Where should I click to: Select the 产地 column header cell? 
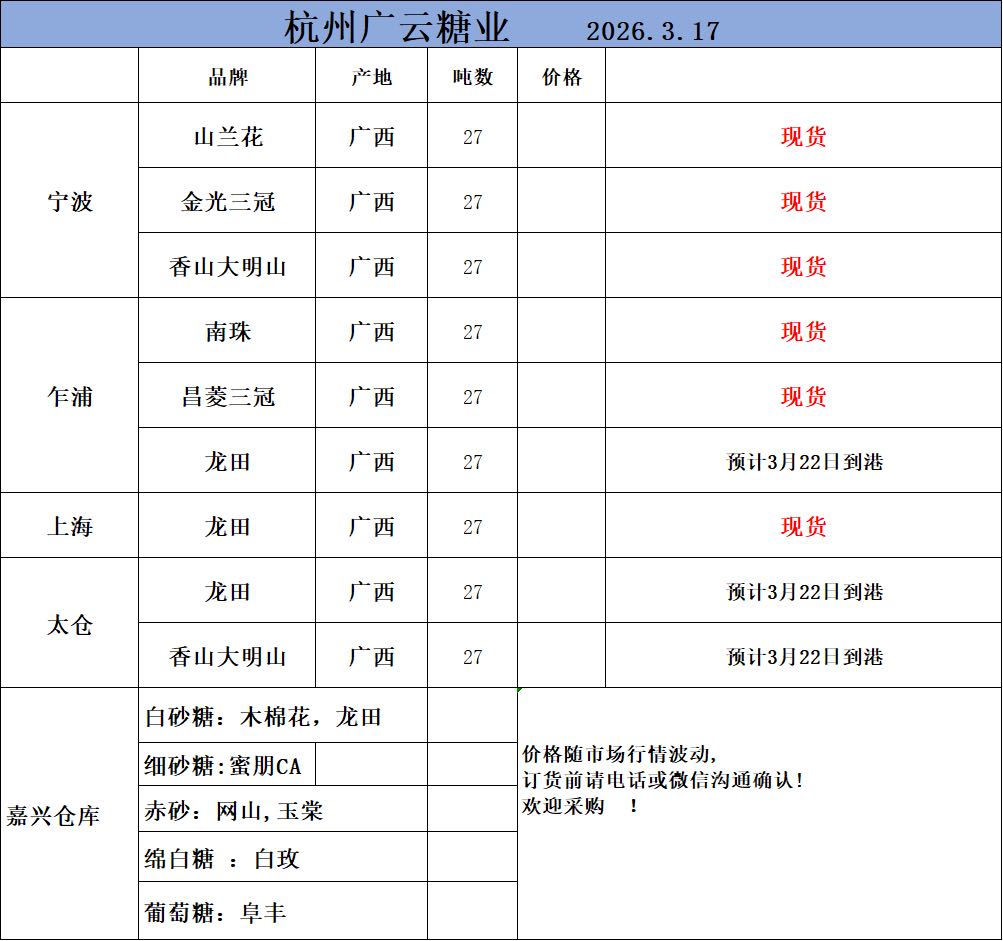371,77
